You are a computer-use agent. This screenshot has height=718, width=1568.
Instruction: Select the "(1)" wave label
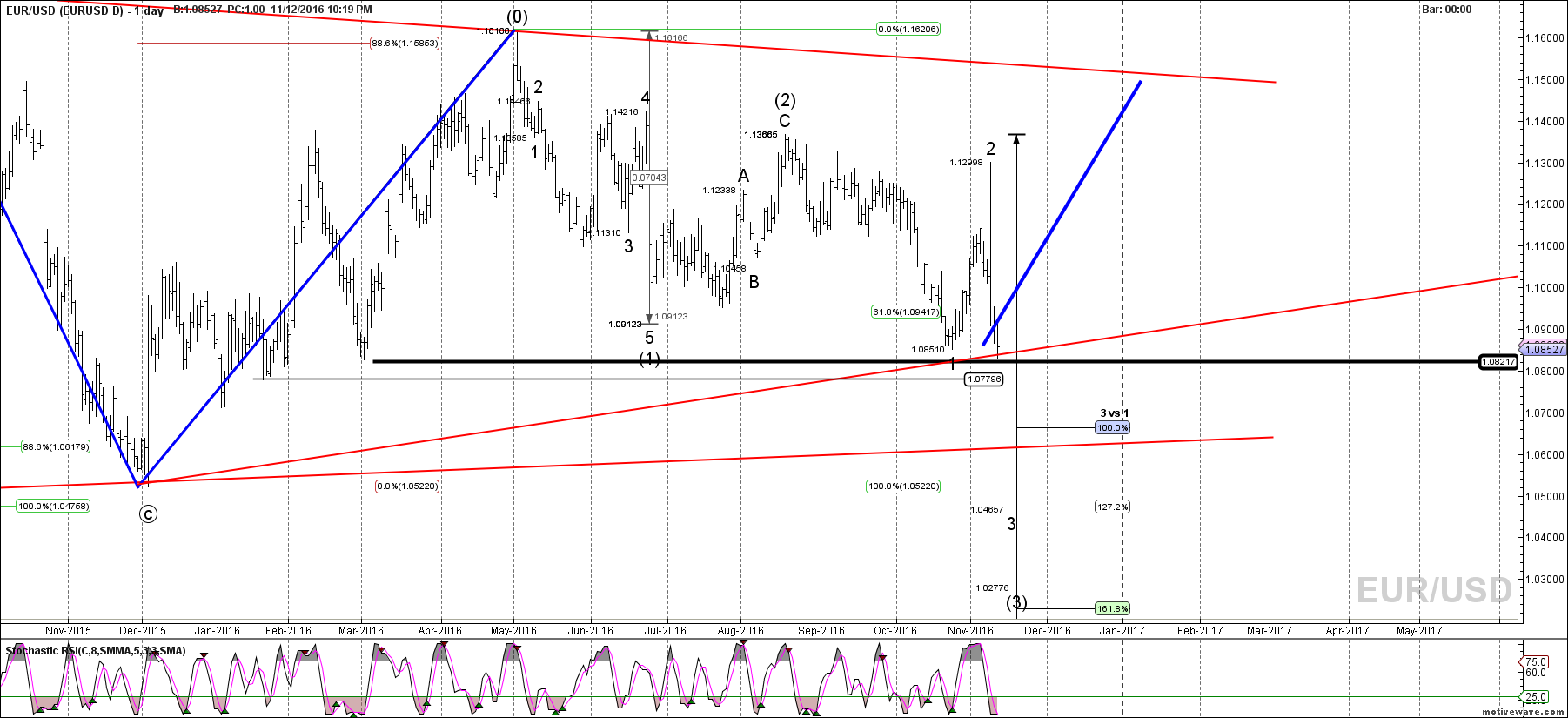tap(649, 359)
